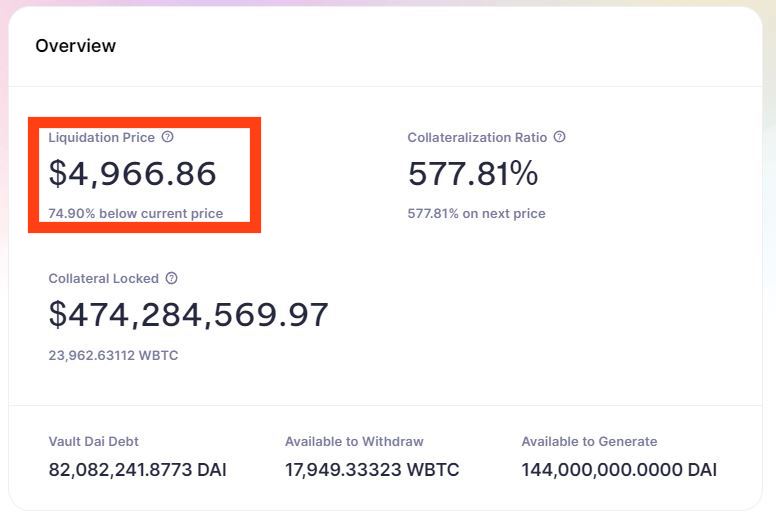Click the $474,284,569.97 collateral value
The height and width of the screenshot is (522, 776).
(188, 315)
